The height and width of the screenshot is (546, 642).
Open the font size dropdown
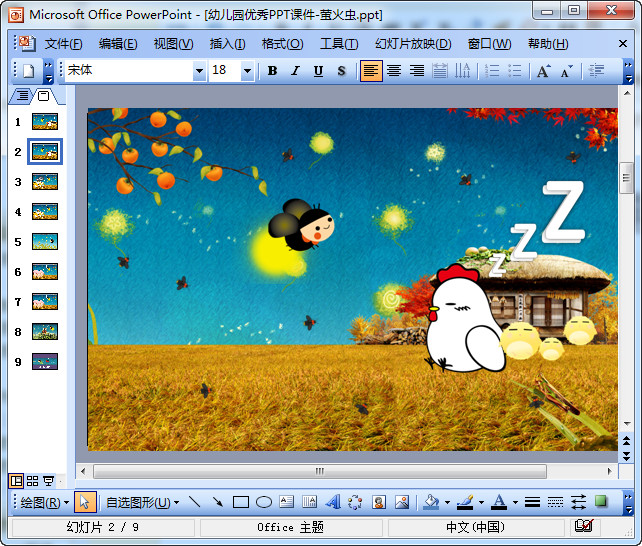[x=247, y=71]
